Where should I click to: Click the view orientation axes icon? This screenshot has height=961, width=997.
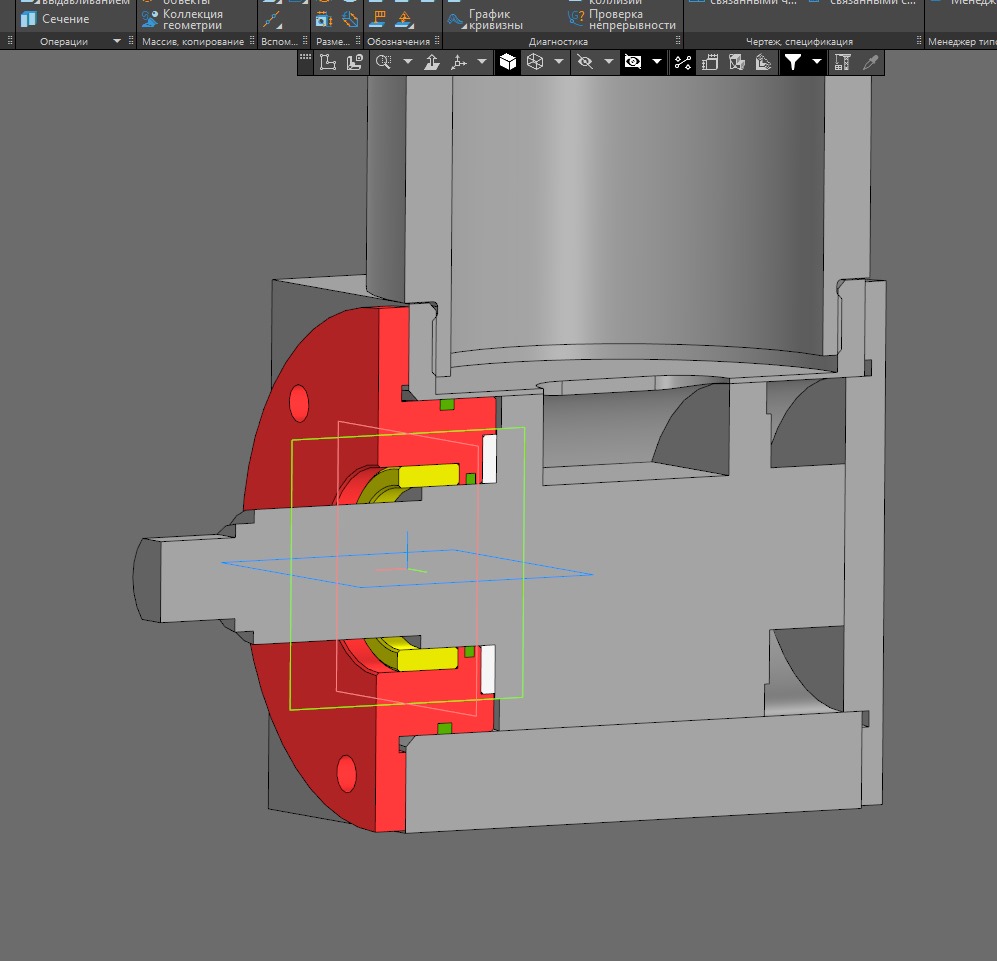pyautogui.click(x=459, y=62)
